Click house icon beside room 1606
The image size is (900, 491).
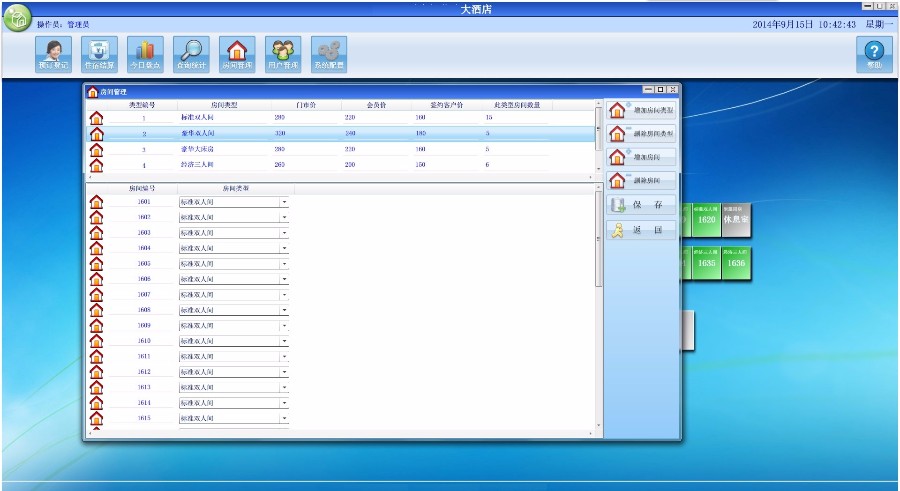(96, 279)
